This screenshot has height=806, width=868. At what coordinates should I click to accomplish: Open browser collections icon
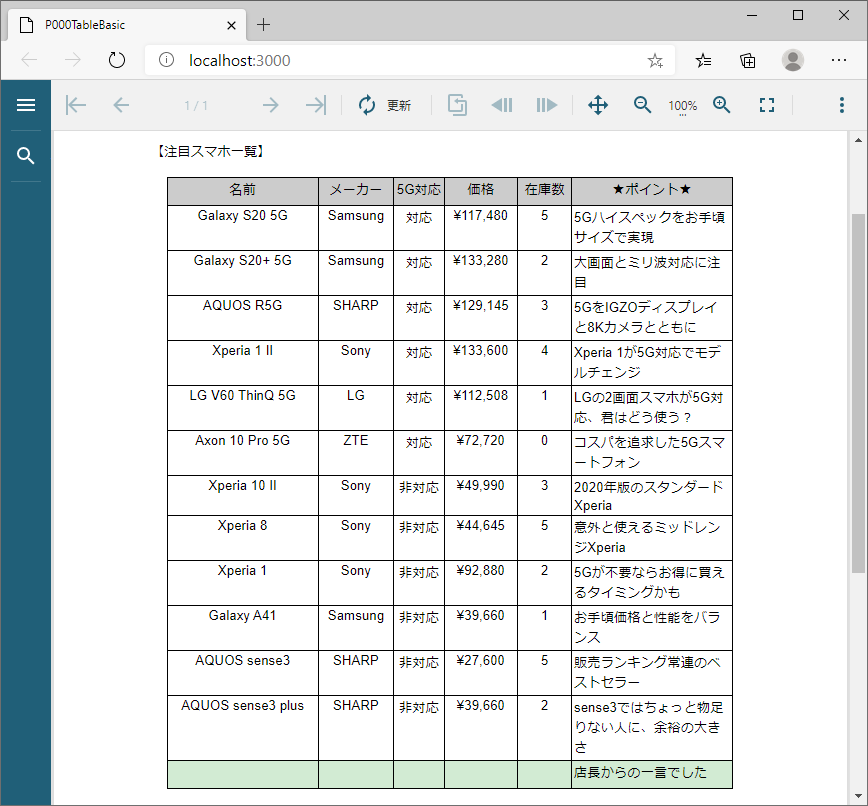748,60
